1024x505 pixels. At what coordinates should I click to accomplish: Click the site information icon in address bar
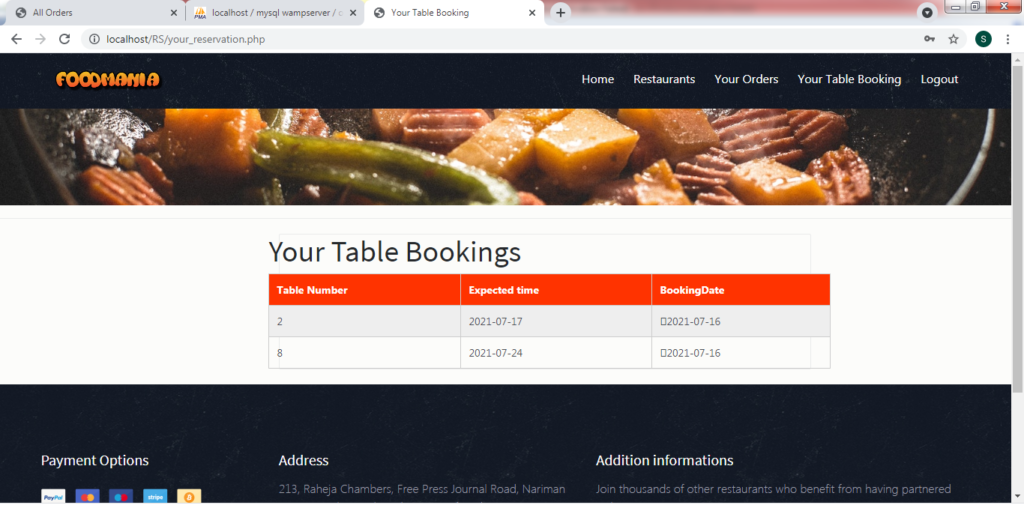[94, 39]
